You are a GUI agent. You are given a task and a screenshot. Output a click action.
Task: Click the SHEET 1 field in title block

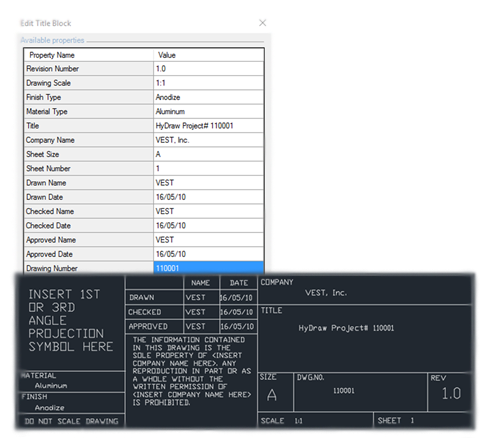pos(423,421)
